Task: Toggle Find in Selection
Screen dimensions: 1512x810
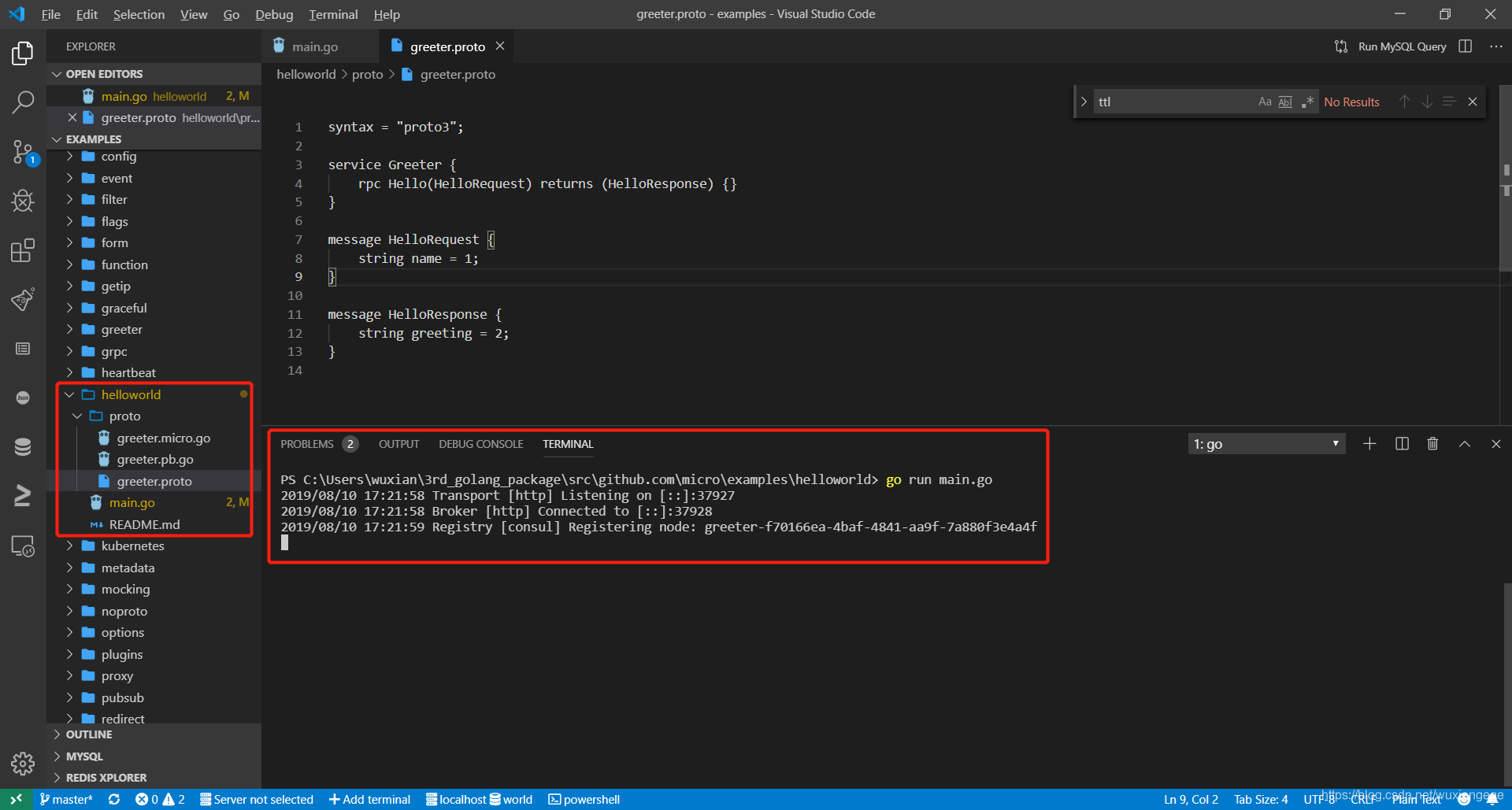Action: [x=1449, y=102]
